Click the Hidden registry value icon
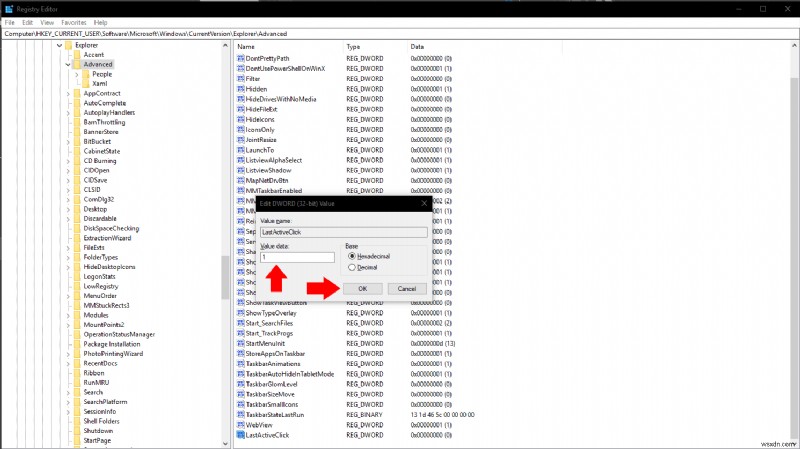The height and width of the screenshot is (449, 800). (x=241, y=89)
